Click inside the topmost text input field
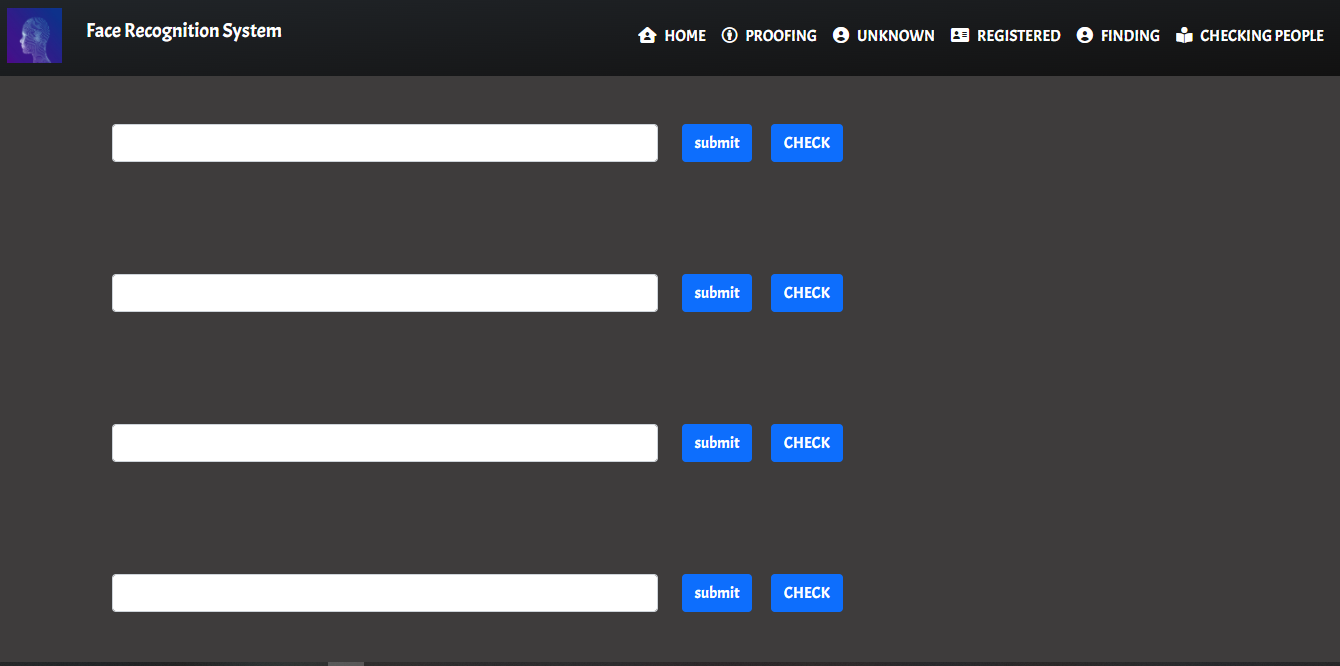1340x666 pixels. [x=384, y=142]
